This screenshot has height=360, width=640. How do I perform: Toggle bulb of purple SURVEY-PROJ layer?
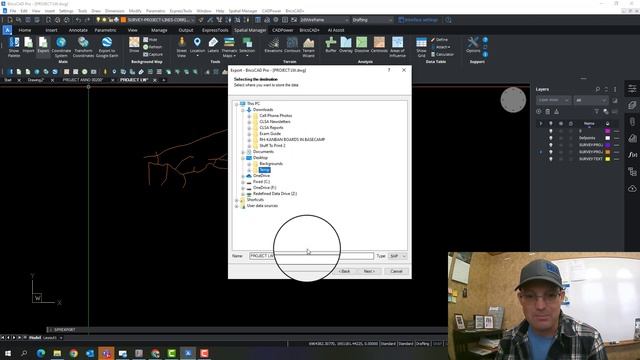551,145
